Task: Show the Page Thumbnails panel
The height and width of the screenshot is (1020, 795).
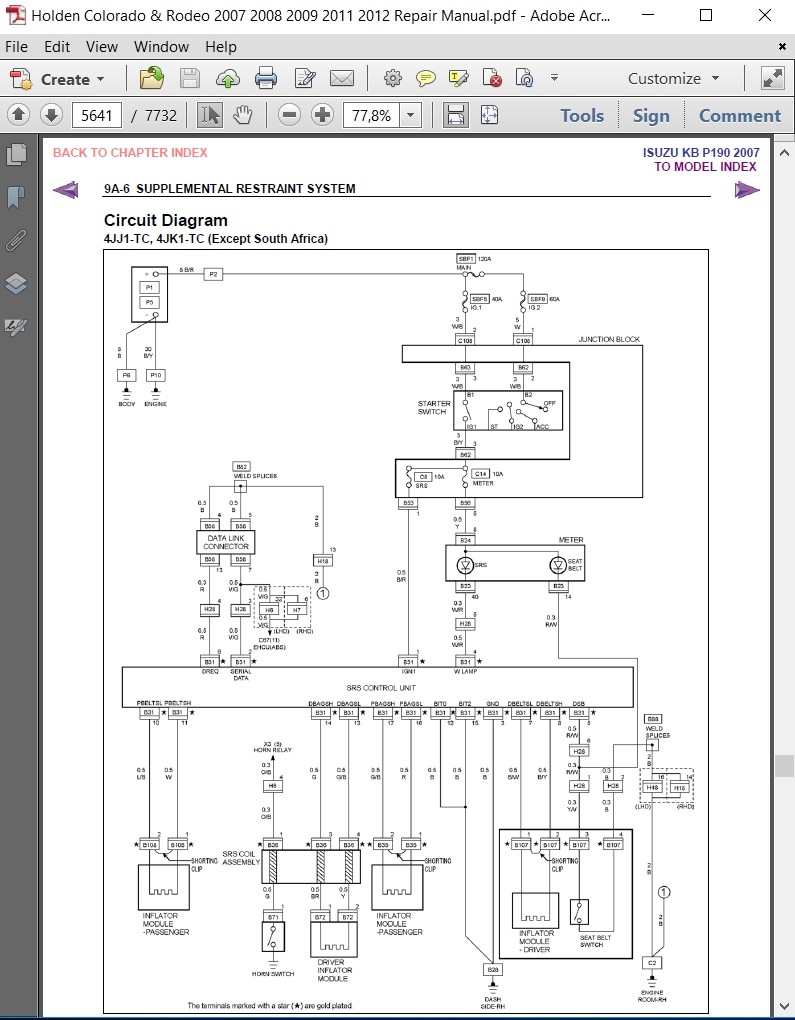Action: click(x=15, y=154)
